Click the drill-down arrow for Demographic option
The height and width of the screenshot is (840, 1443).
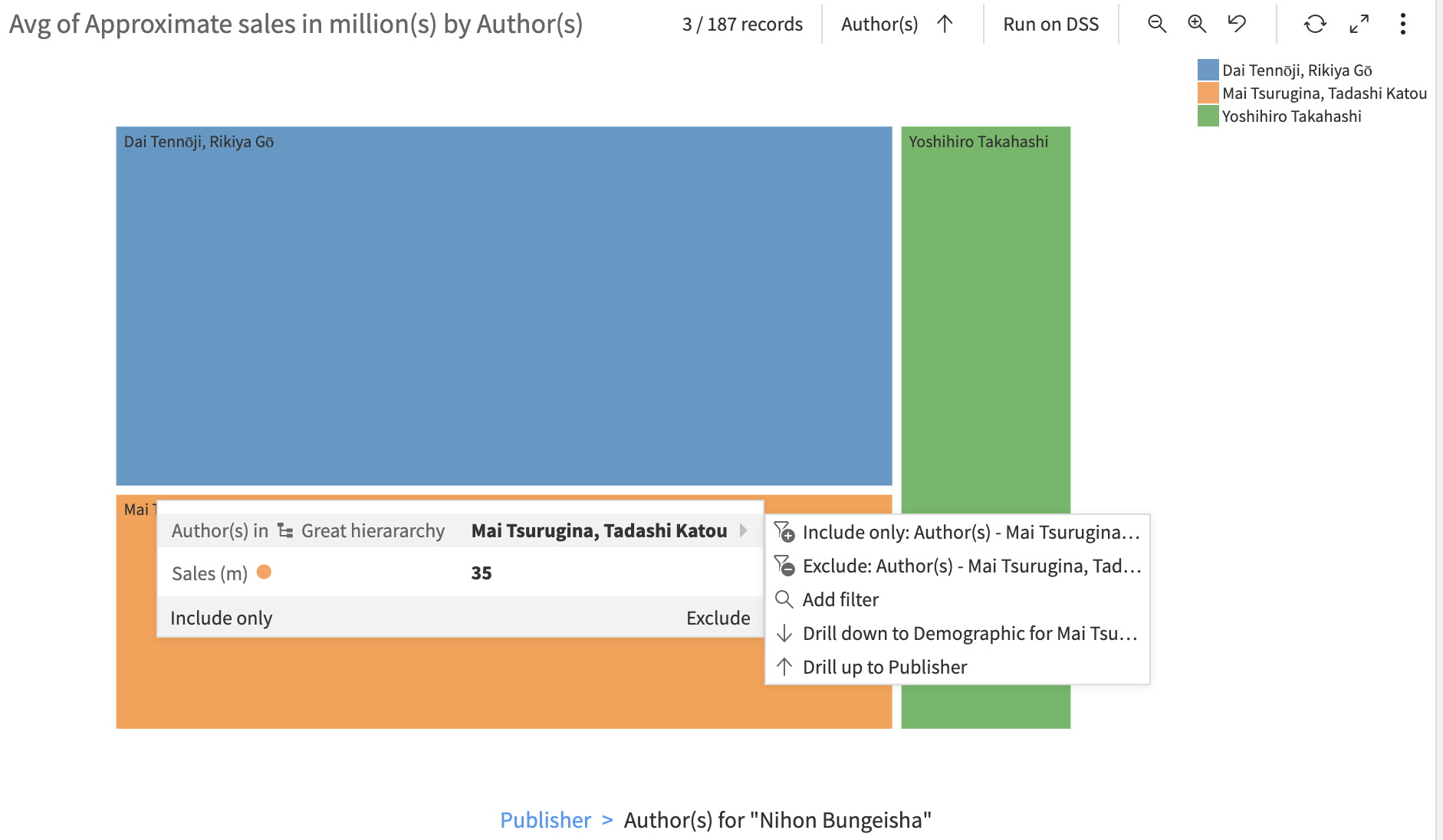click(784, 633)
